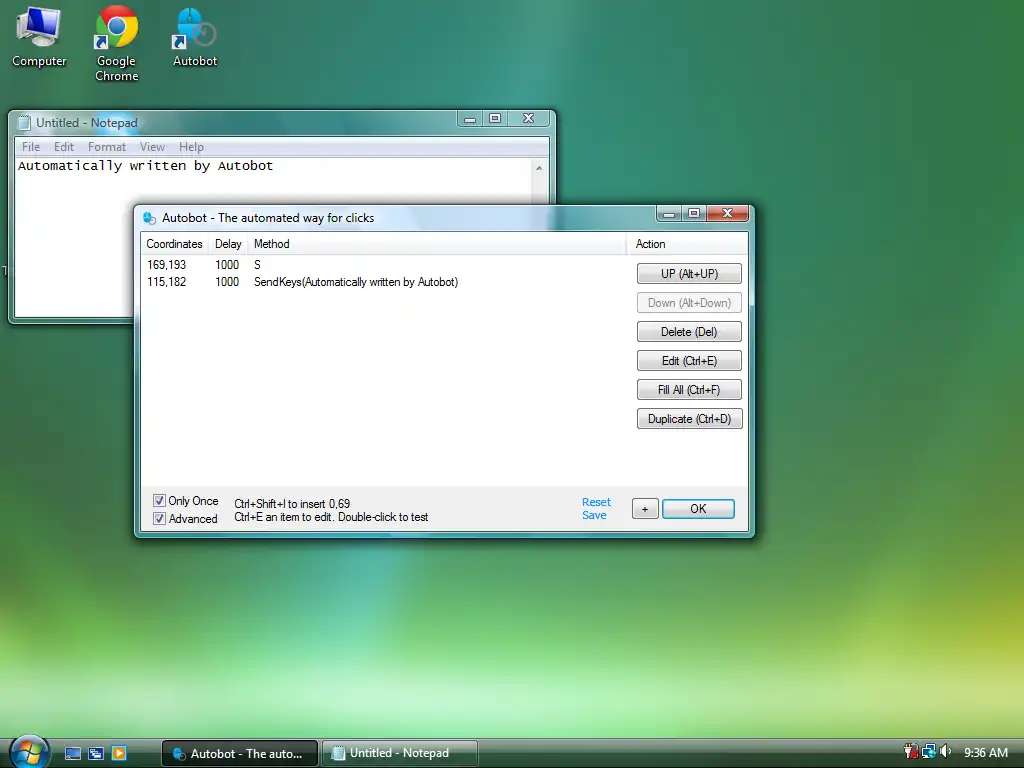This screenshot has height=768, width=1024.
Task: Click the Reset link
Action: pos(596,502)
